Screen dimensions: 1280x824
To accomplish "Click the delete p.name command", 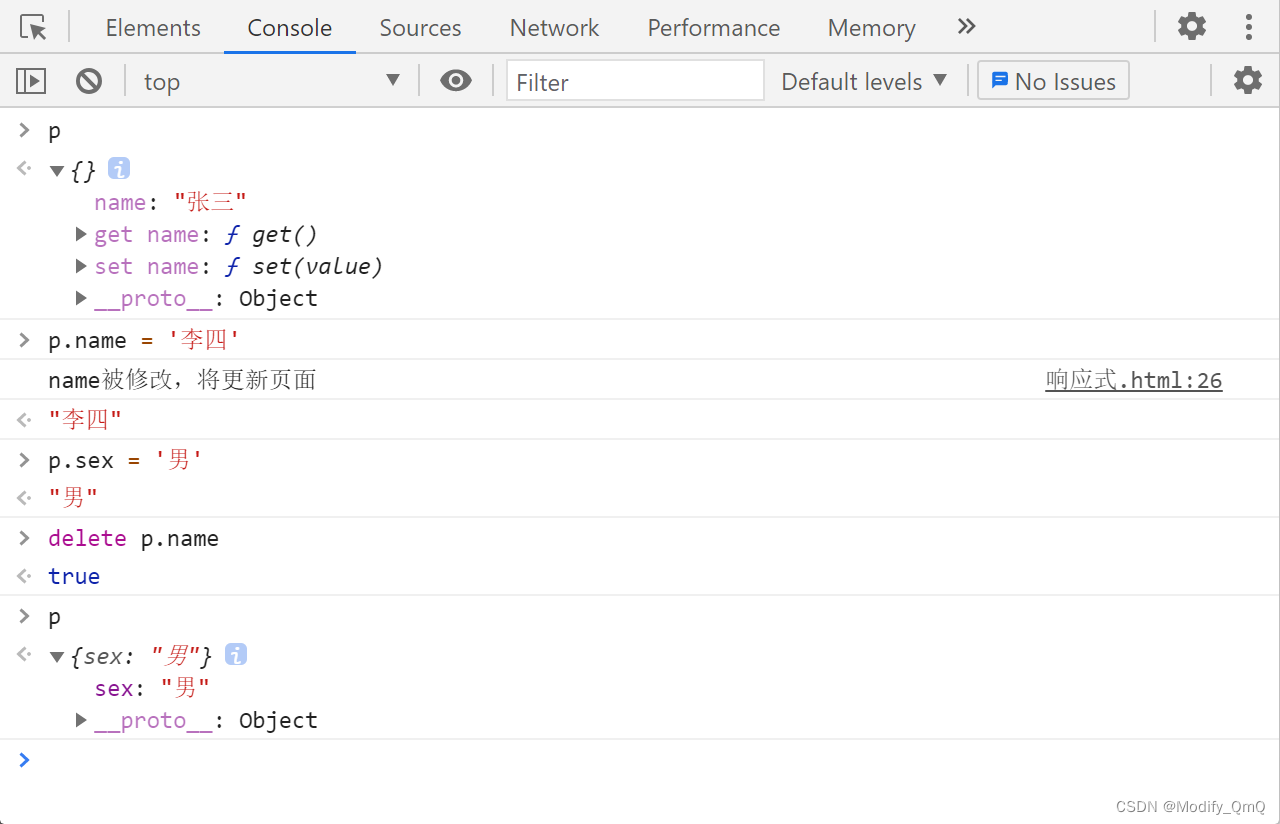I will (x=133, y=539).
